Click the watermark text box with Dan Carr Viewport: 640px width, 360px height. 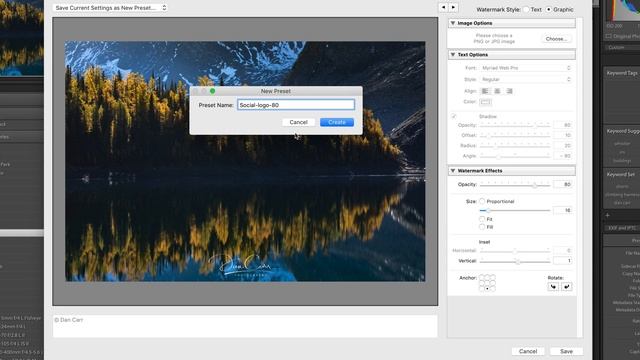click(245, 326)
